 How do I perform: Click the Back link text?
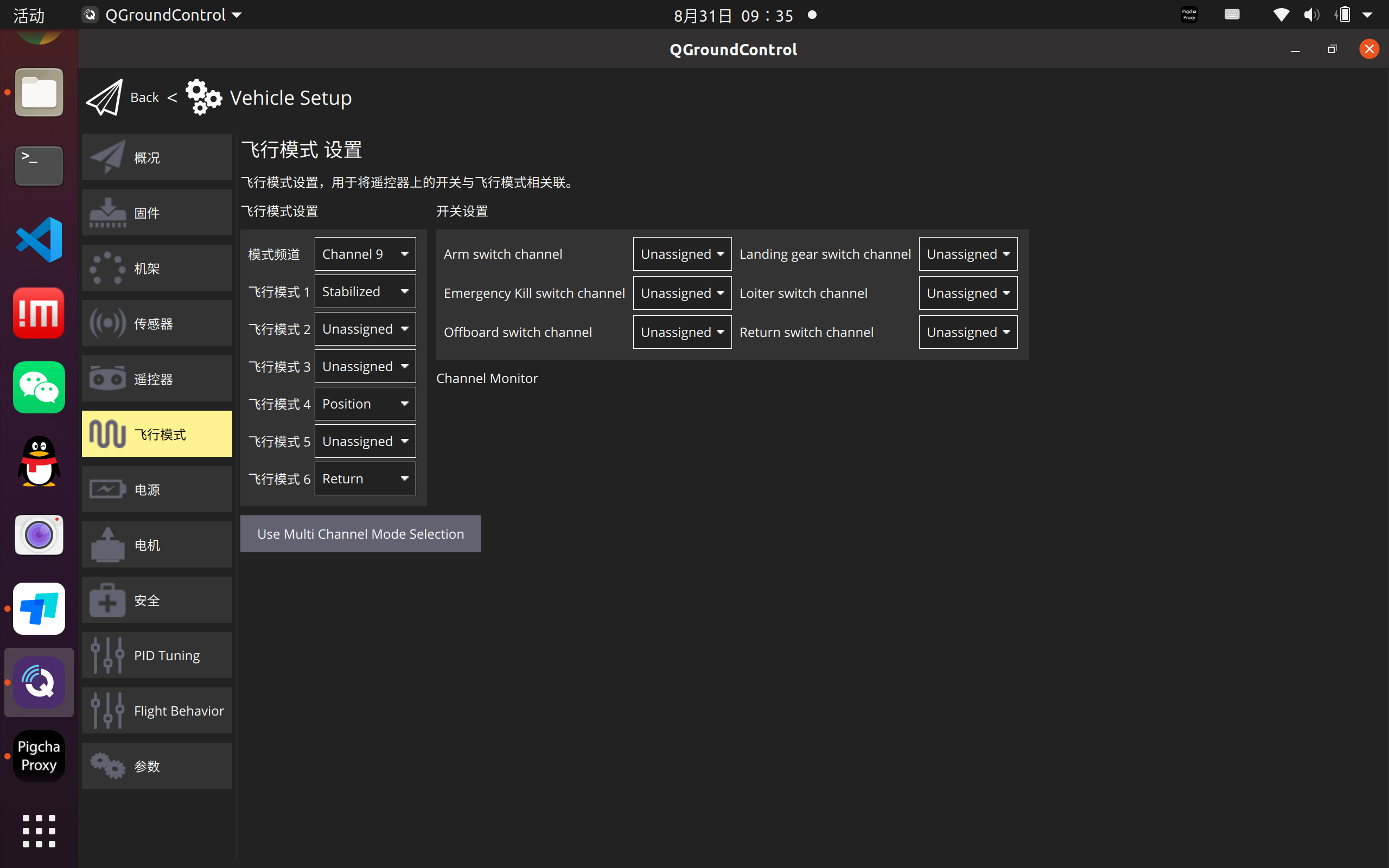[145, 98]
